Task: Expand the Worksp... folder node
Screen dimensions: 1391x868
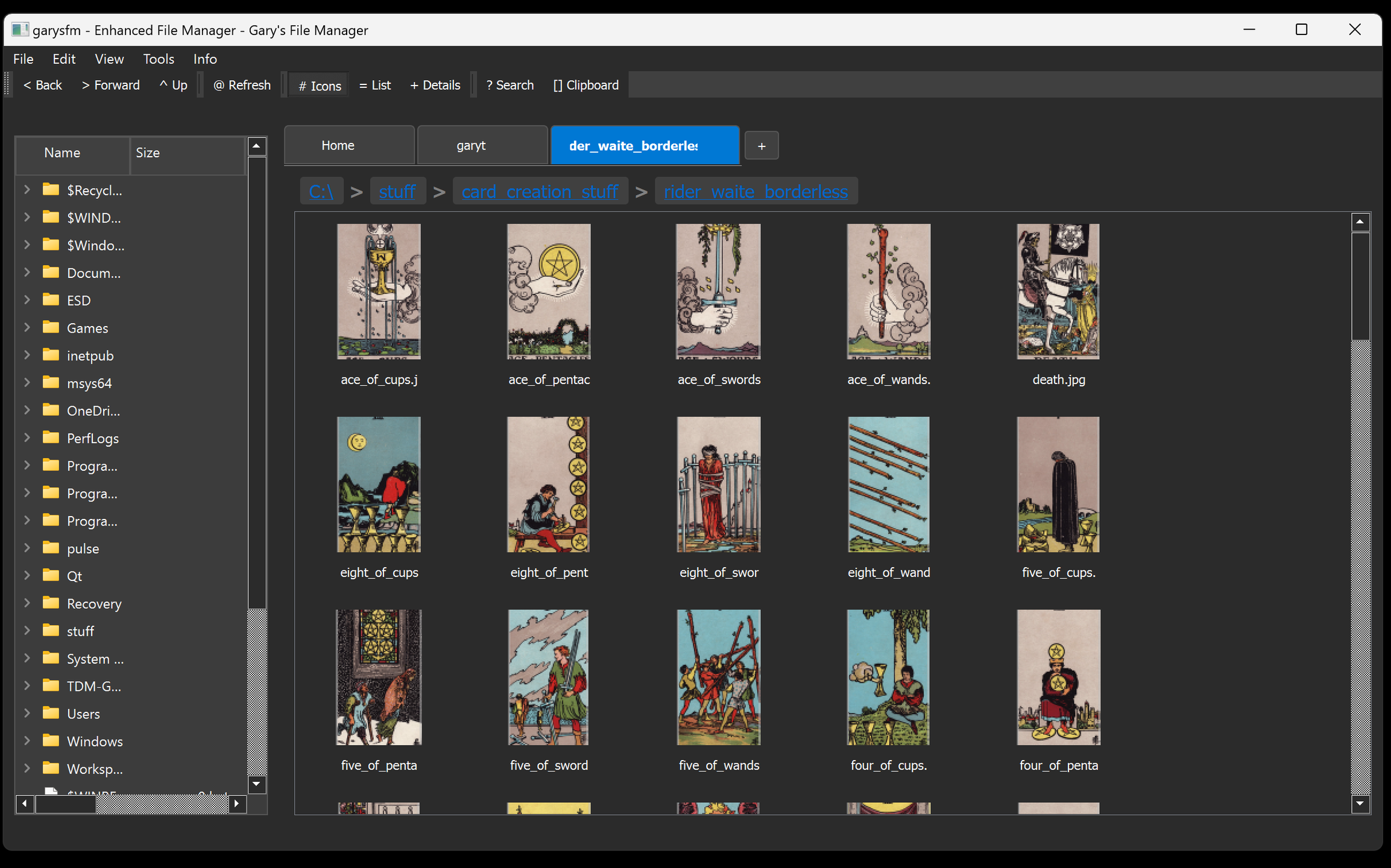Action: coord(27,769)
